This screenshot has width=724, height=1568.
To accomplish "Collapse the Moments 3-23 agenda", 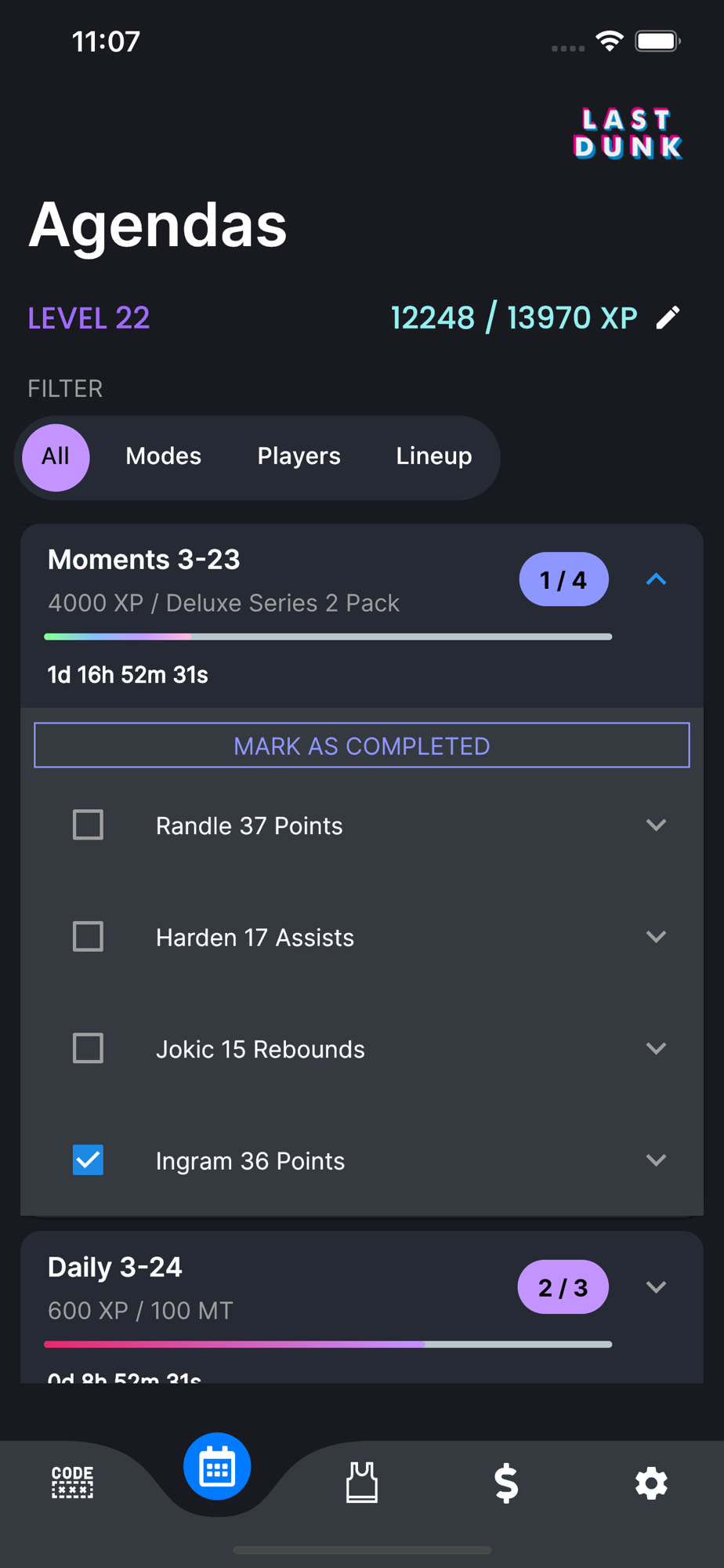I will (x=656, y=579).
